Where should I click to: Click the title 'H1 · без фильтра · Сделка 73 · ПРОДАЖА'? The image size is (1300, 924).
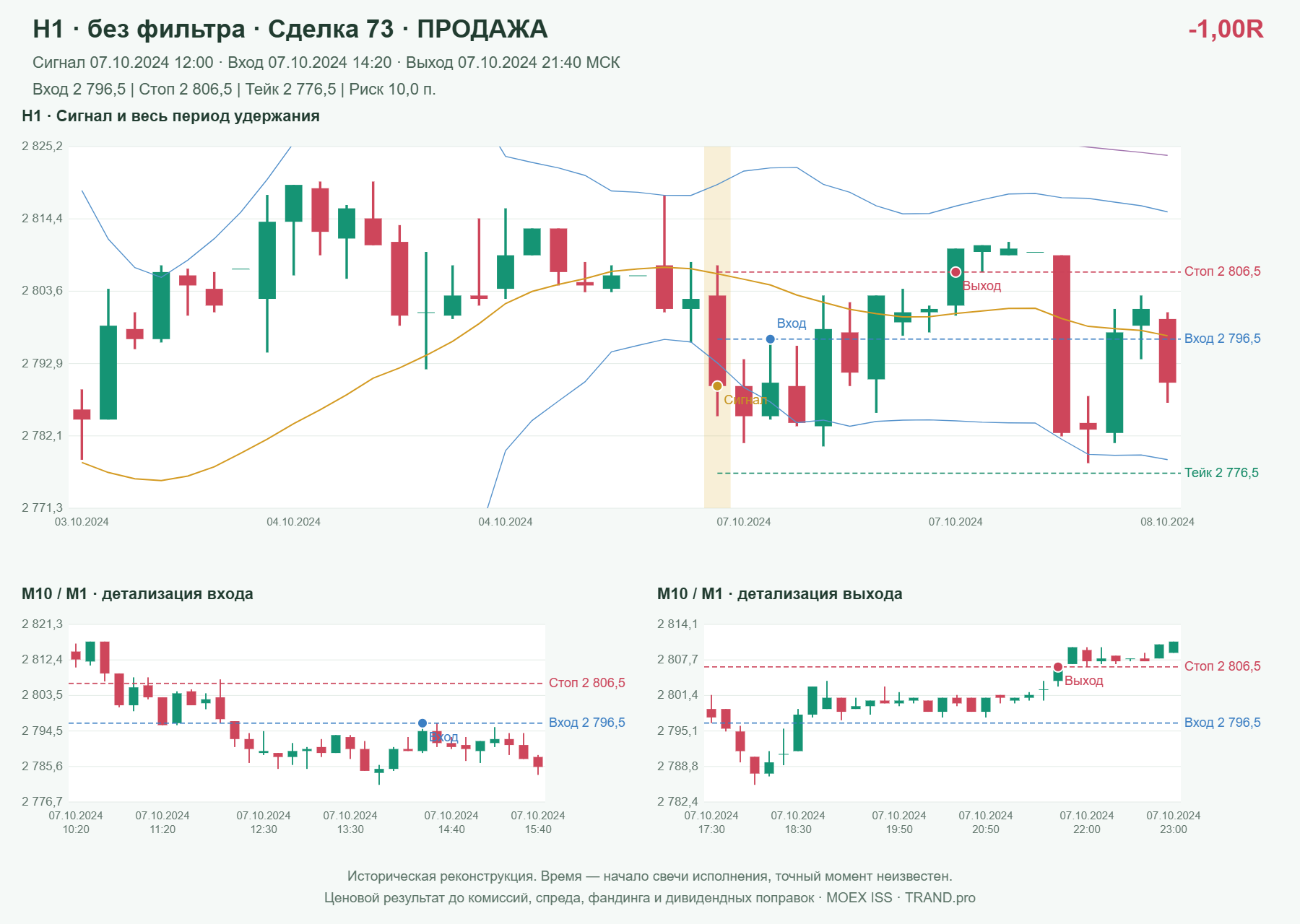[290, 29]
